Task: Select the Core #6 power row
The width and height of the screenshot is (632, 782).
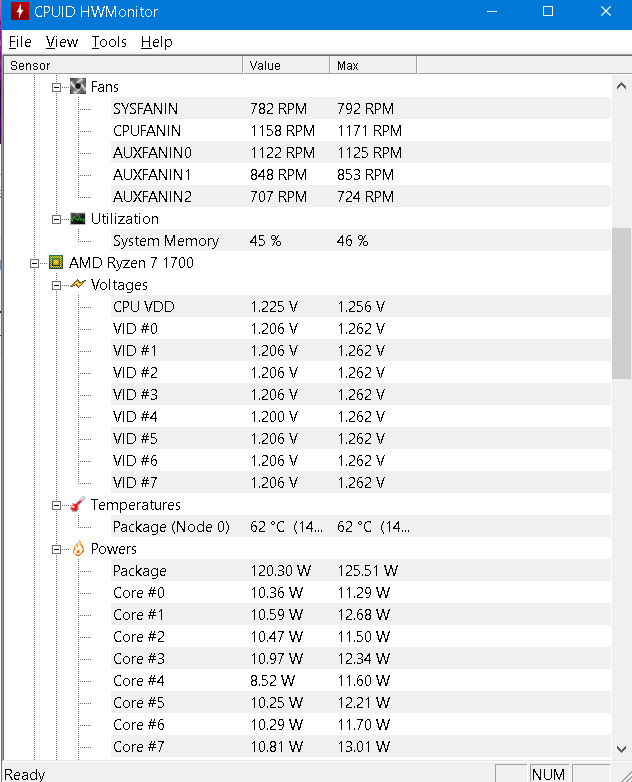Action: tap(361, 724)
